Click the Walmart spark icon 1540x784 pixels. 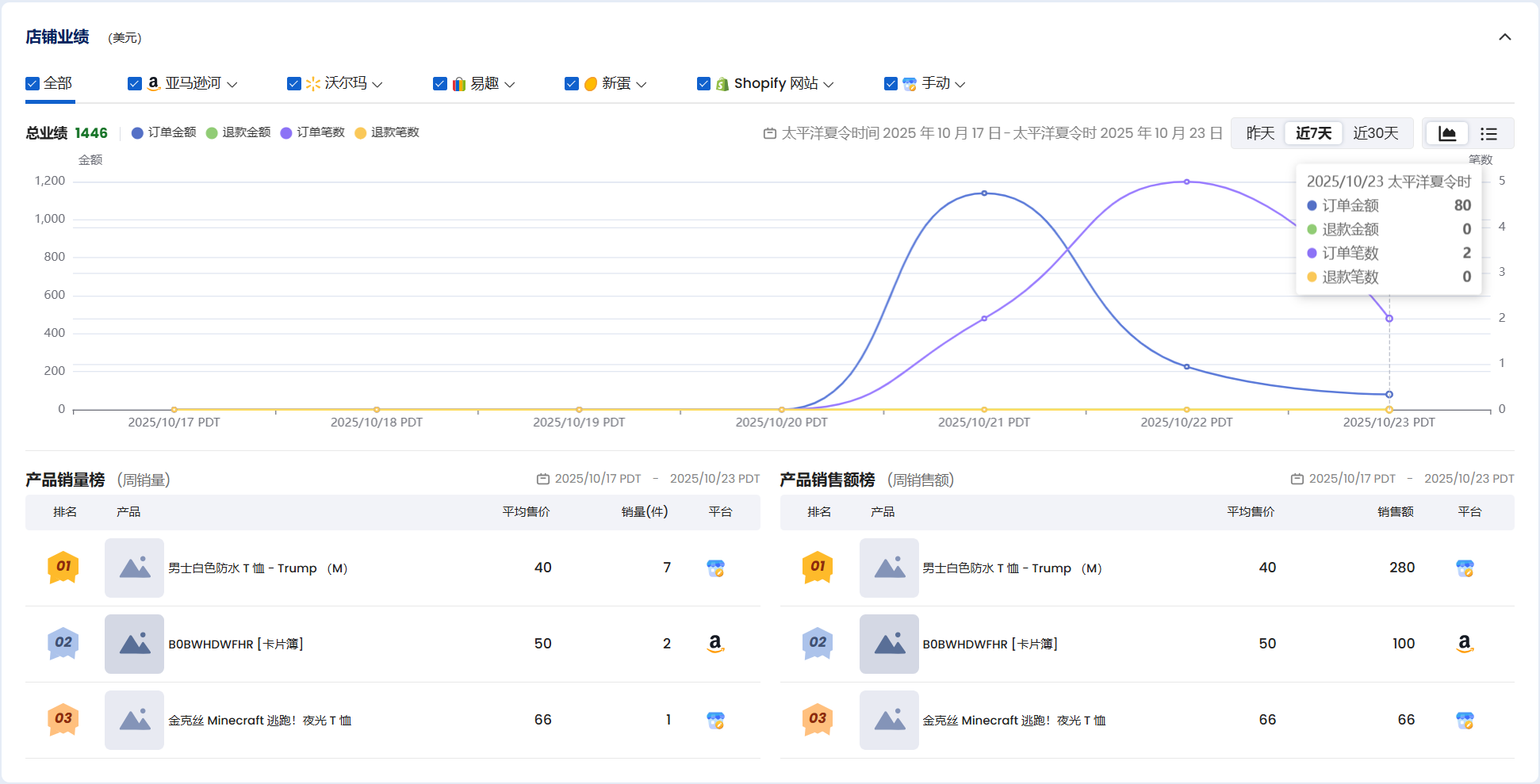(313, 83)
